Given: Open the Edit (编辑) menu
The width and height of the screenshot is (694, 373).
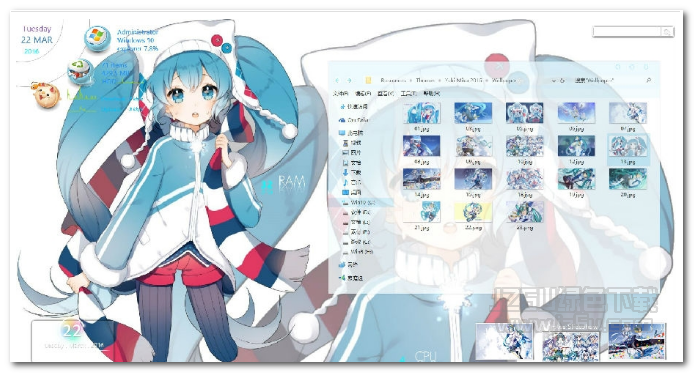Looking at the screenshot, I should click(363, 93).
